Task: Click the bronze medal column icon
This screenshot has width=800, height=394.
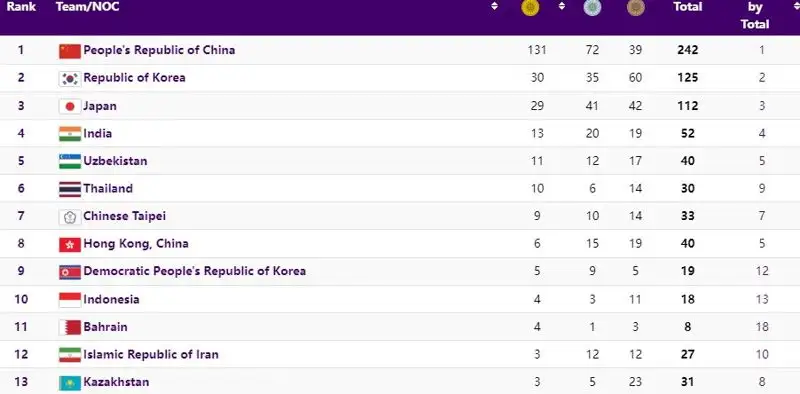Action: tap(635, 7)
